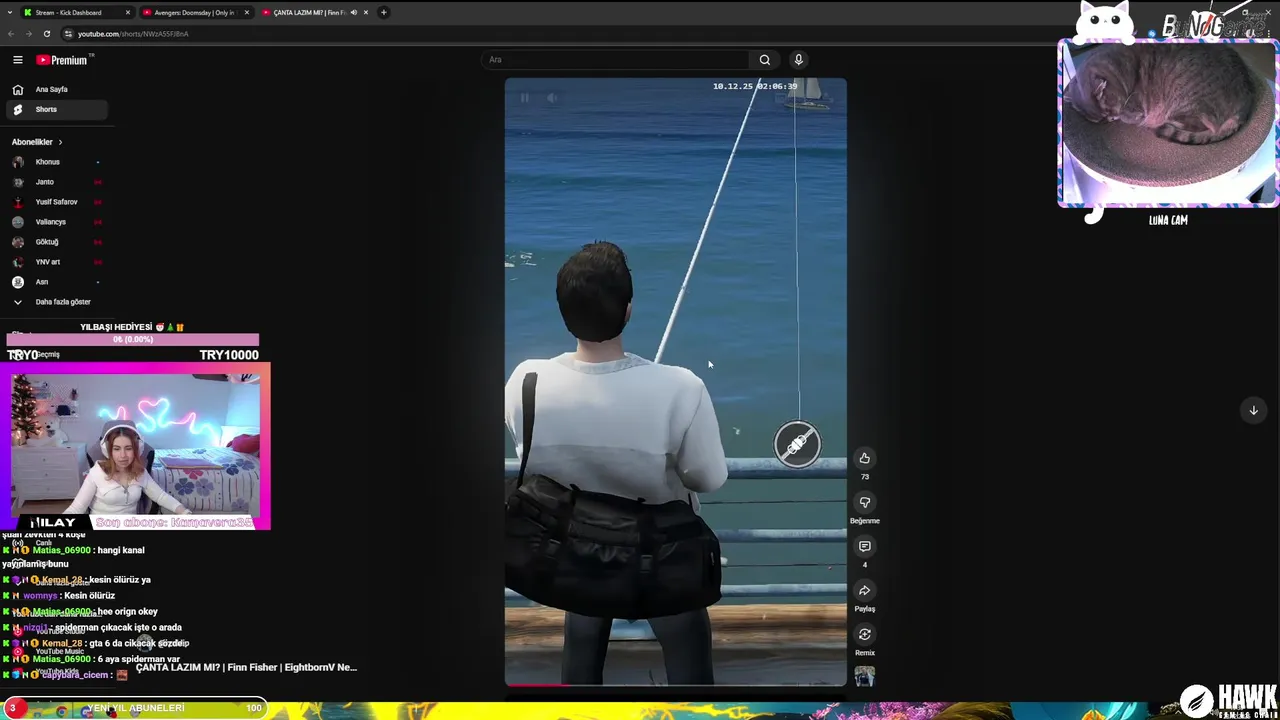Close the Kick Dashboard tab
The width and height of the screenshot is (1280, 720).
[x=128, y=13]
